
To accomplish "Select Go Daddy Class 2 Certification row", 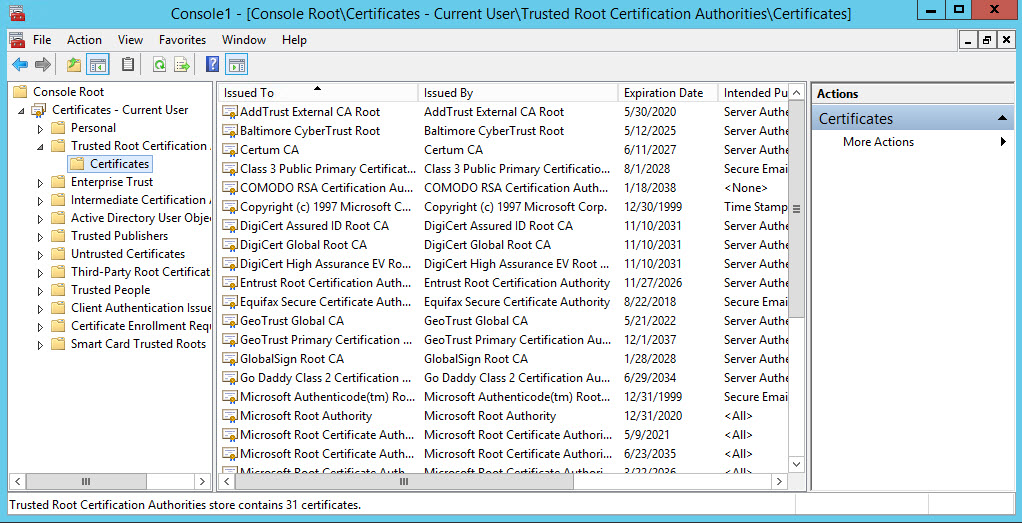I will (x=502, y=378).
